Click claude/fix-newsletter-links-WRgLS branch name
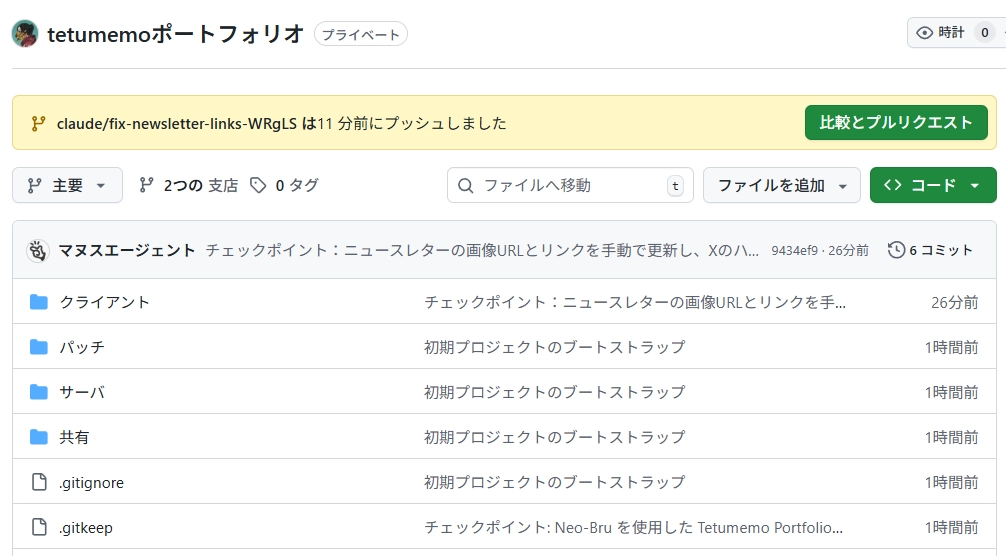Screen dimensions: 1006x556 point(177,123)
